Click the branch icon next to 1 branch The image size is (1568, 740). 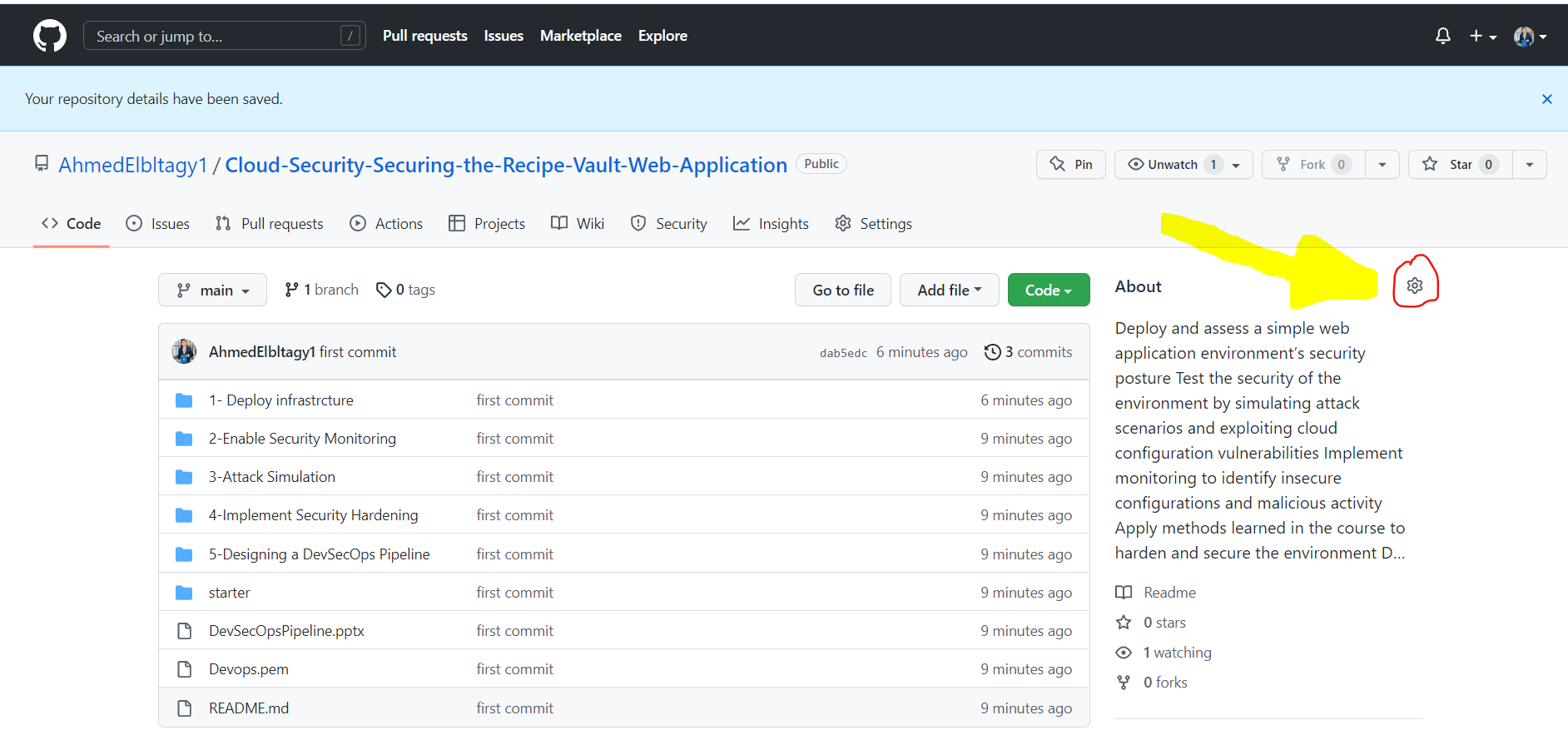click(291, 290)
